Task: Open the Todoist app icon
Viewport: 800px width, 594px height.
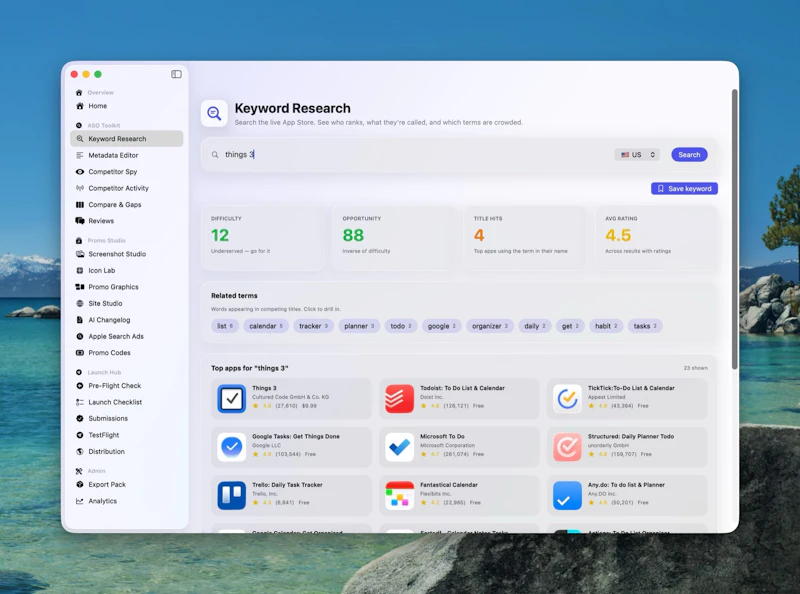Action: (399, 399)
